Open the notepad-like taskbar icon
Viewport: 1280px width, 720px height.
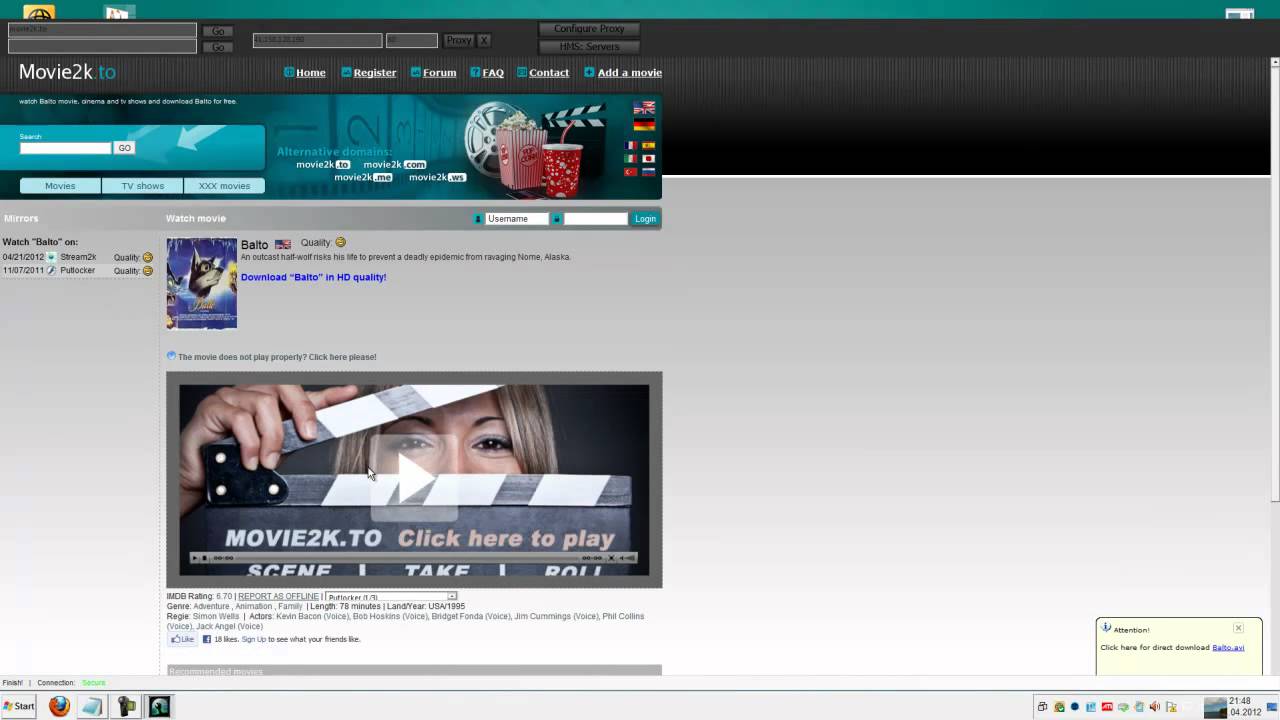click(92, 706)
